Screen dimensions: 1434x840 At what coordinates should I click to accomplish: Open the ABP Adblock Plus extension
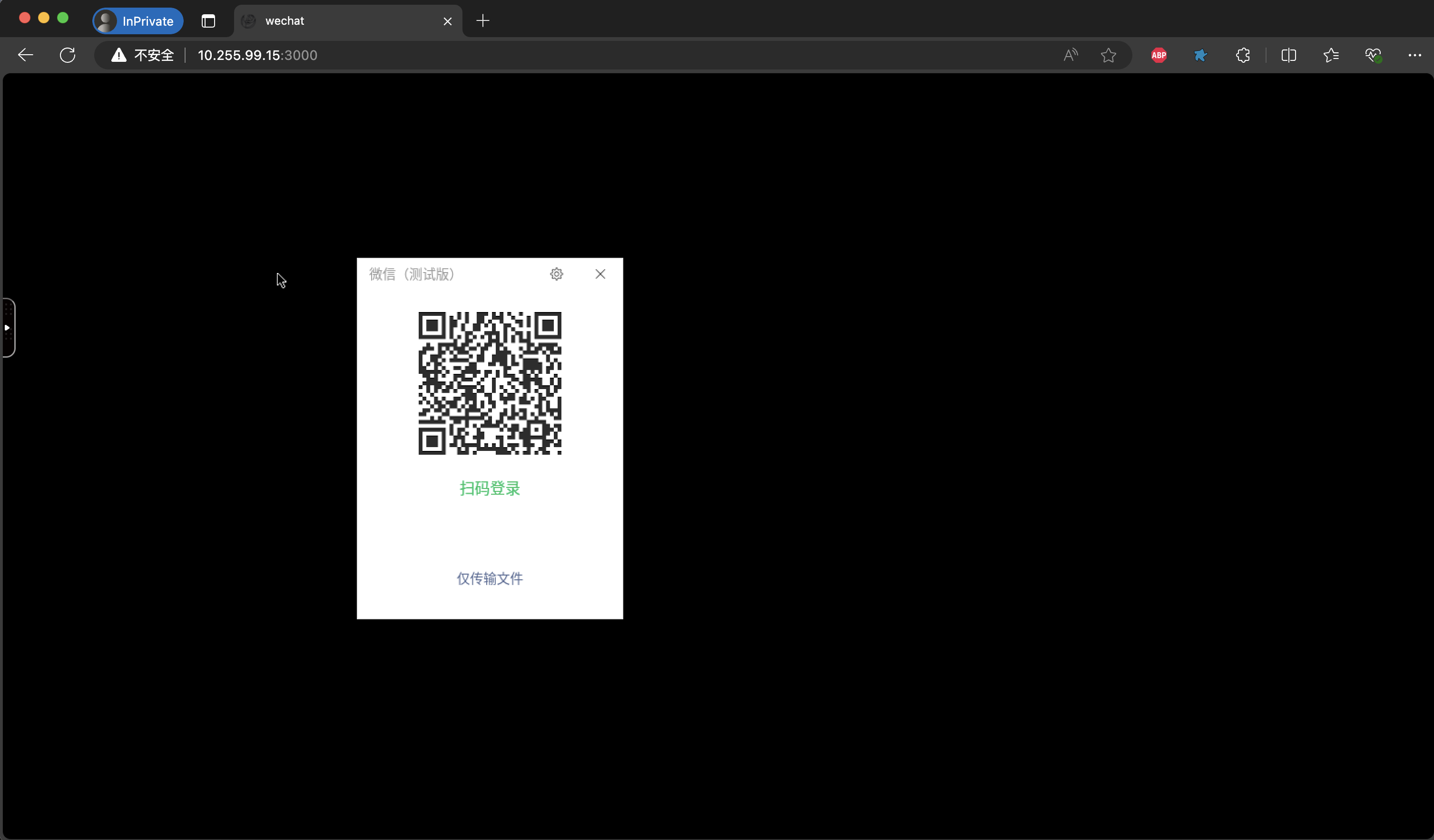[x=1159, y=55]
